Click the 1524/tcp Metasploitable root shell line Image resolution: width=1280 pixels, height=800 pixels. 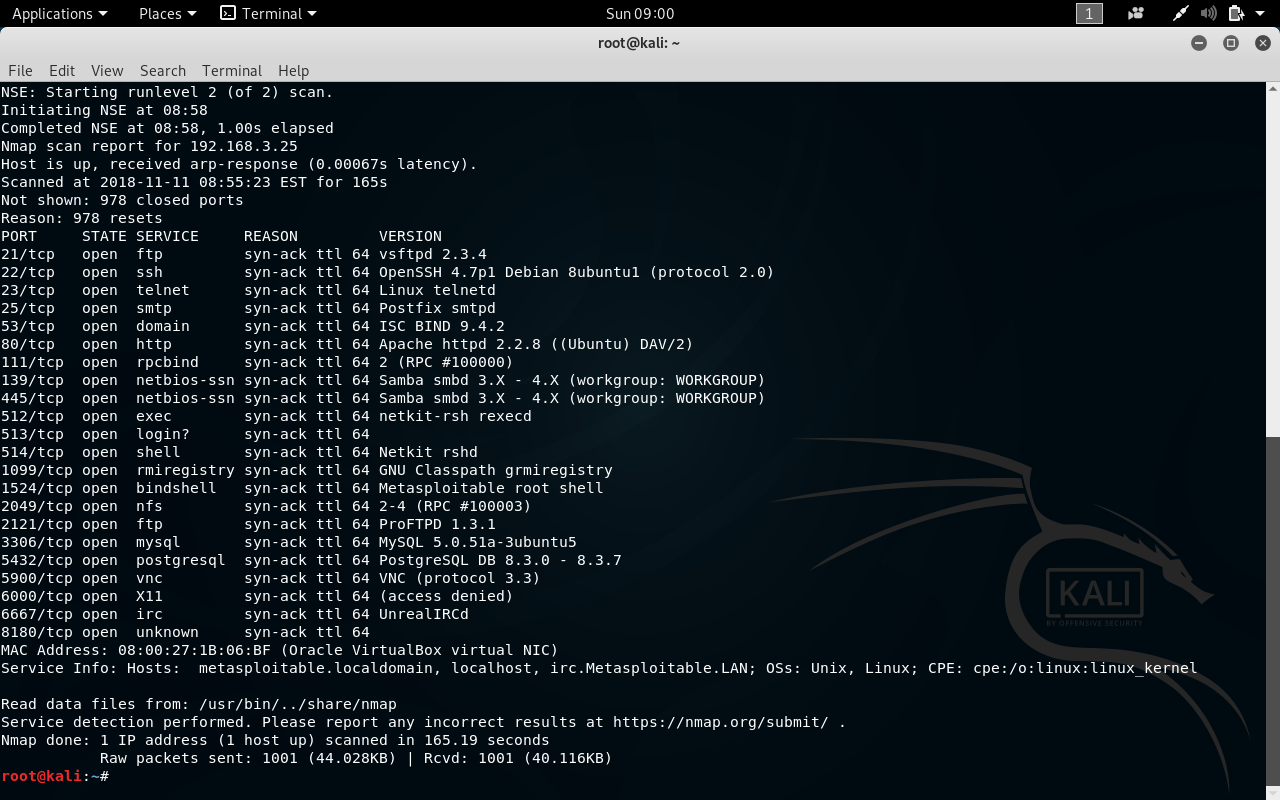[x=302, y=488]
